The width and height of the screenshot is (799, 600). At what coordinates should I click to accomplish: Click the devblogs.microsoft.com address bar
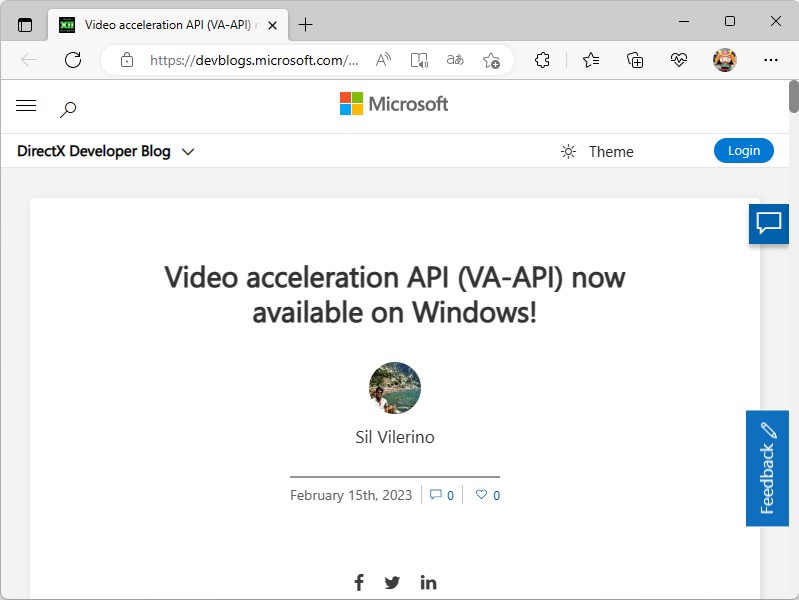254,60
